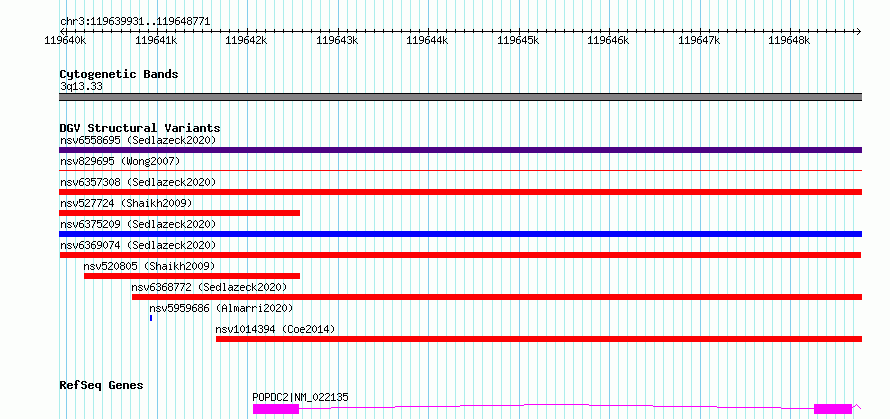Click the DGV Structural Variants track title

pos(140,128)
